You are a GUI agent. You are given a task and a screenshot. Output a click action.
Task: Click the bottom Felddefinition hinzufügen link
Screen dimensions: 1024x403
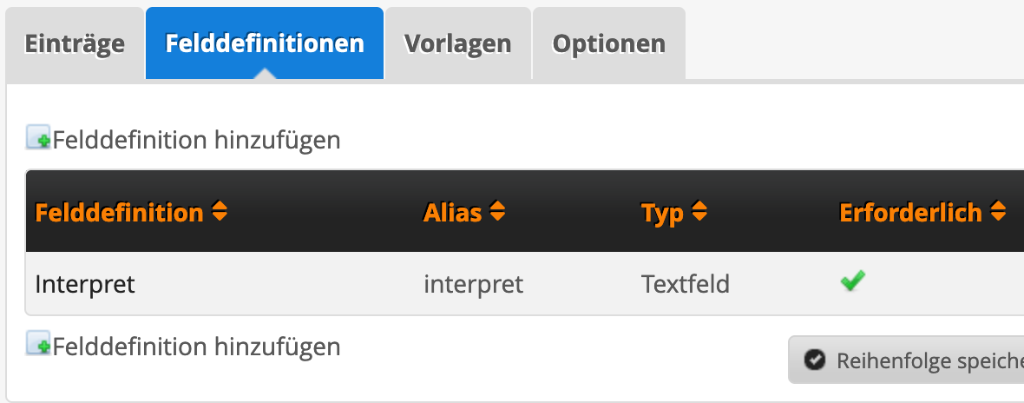tap(196, 347)
